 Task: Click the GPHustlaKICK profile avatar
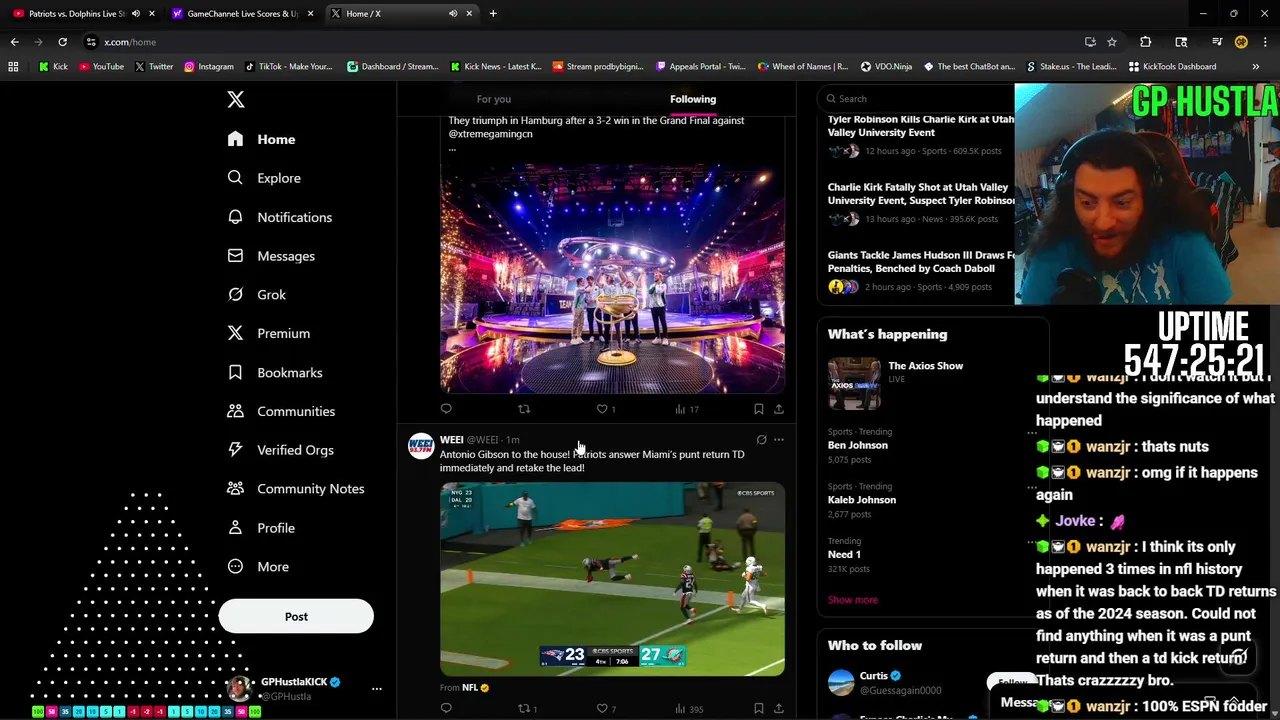coord(239,688)
